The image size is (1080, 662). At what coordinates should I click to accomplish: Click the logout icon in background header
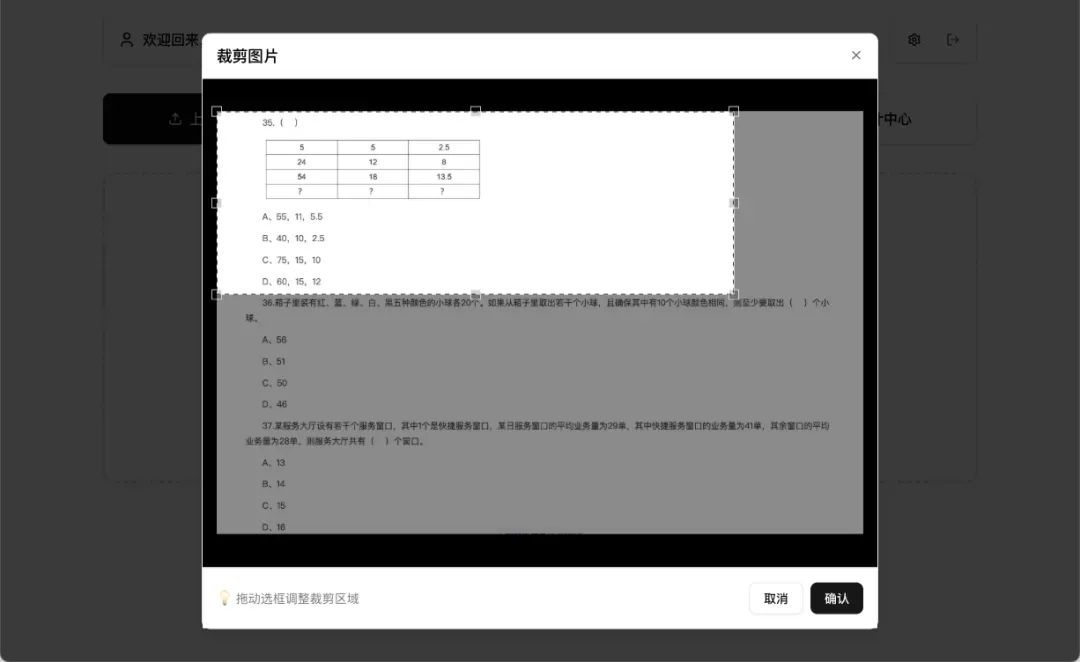click(953, 40)
